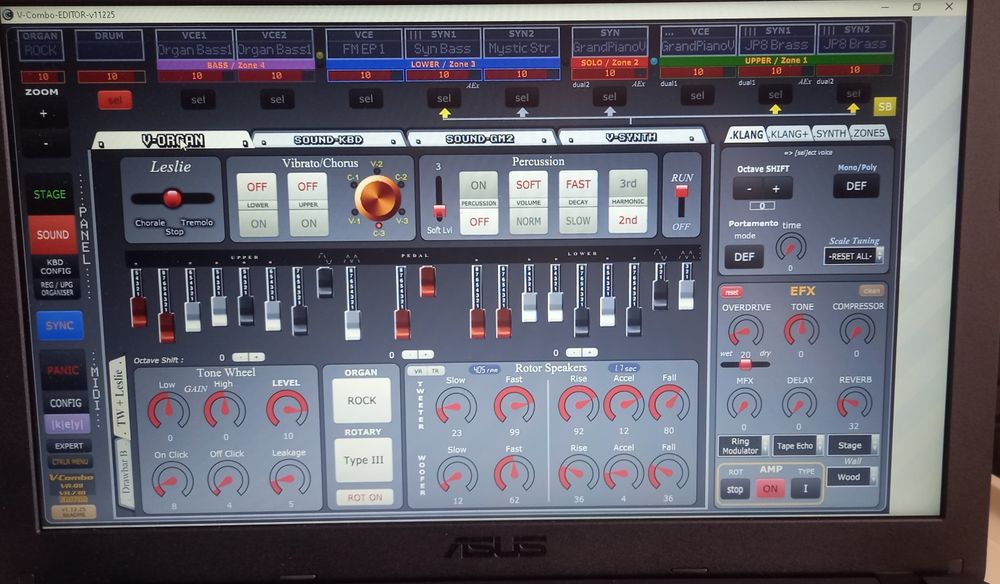Open the .SYNTH tab
Screen dimensions: 1000x584
click(x=830, y=133)
